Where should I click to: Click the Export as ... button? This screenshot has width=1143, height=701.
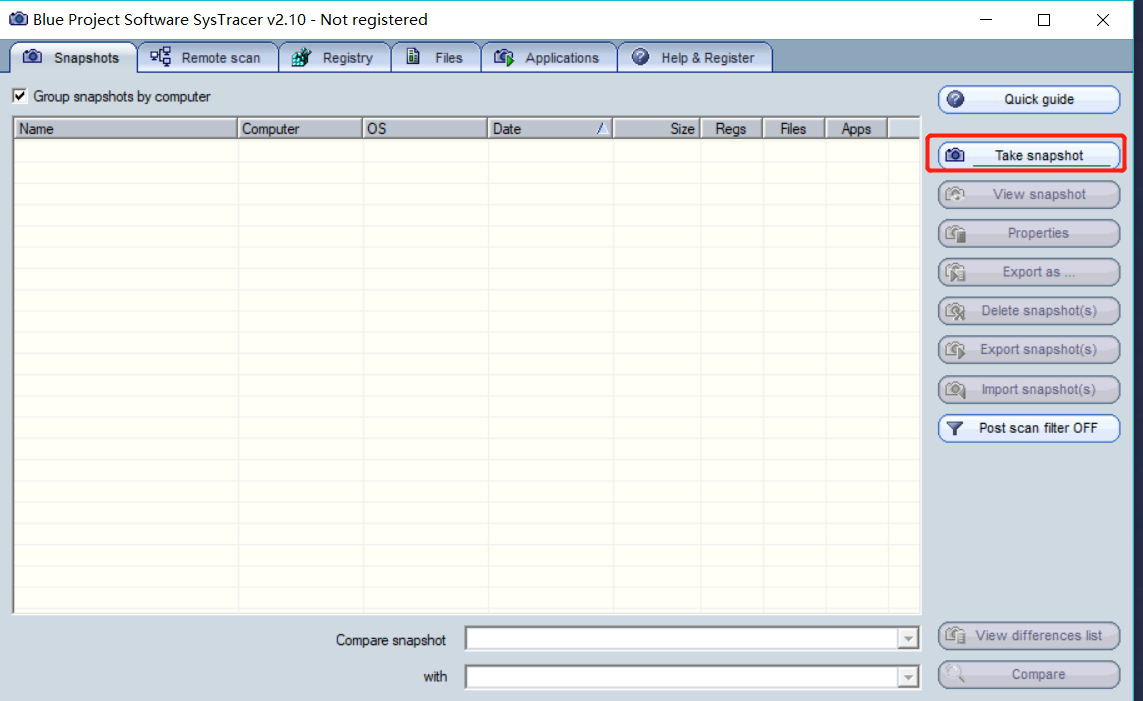(1029, 272)
